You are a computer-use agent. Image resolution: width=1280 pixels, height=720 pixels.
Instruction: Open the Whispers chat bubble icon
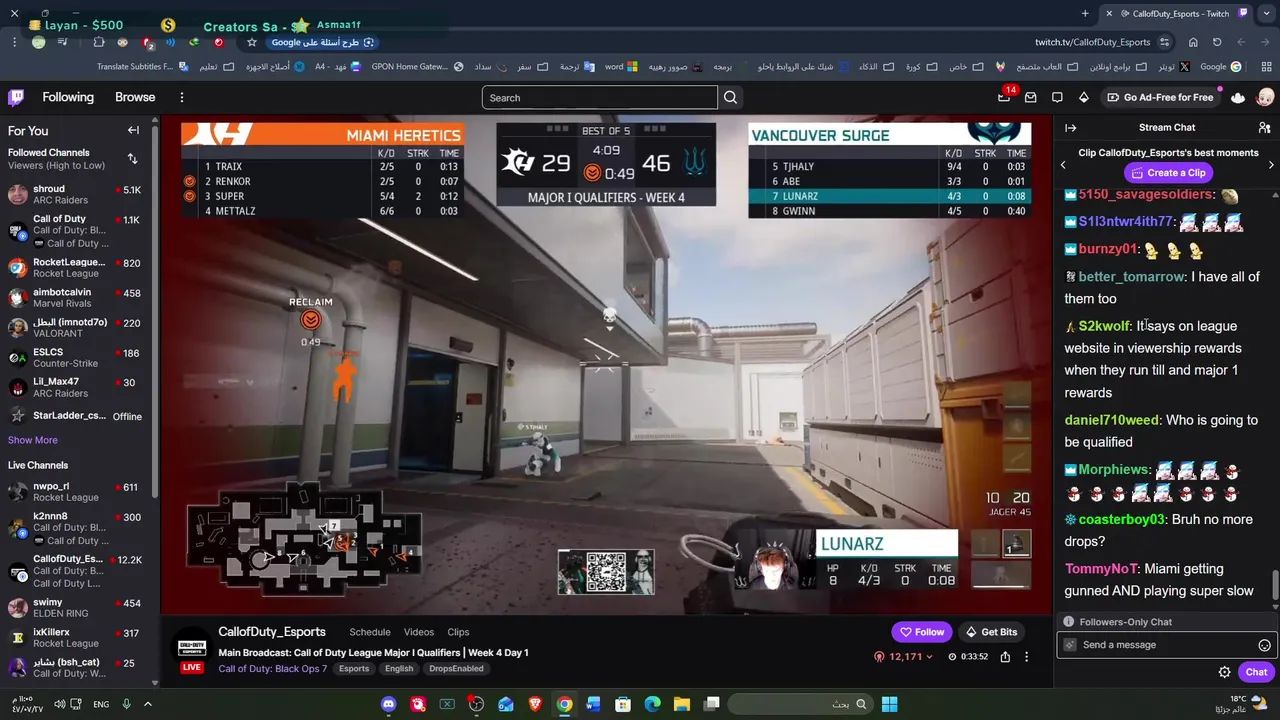coord(1057,97)
